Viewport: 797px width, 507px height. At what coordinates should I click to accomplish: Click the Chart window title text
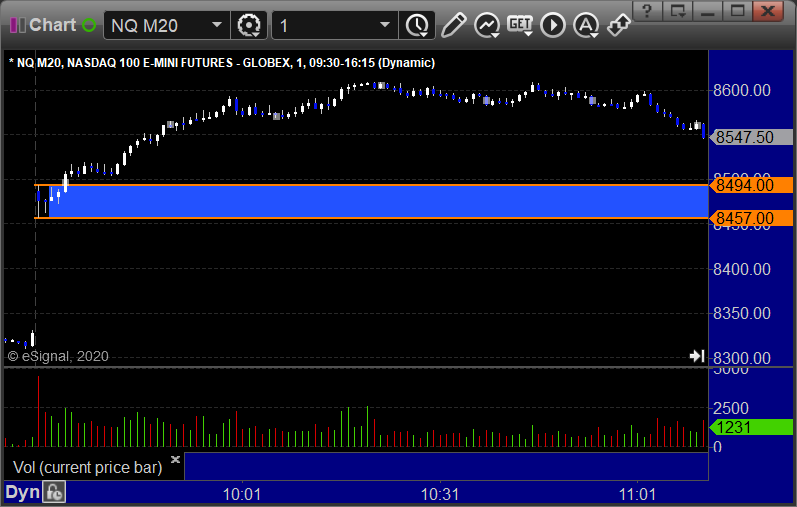[x=52, y=25]
